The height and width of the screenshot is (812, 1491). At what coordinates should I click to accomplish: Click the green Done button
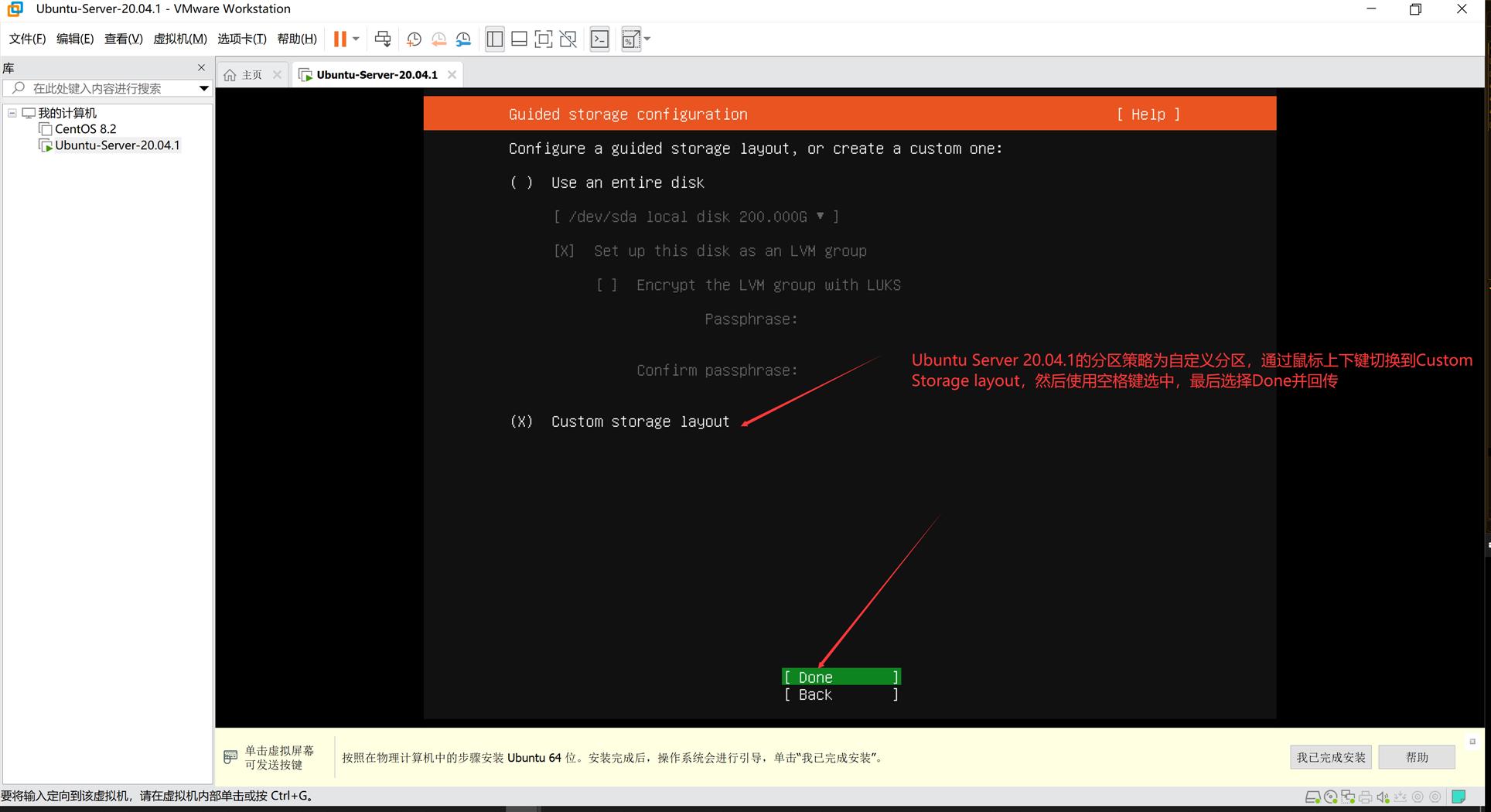click(841, 677)
